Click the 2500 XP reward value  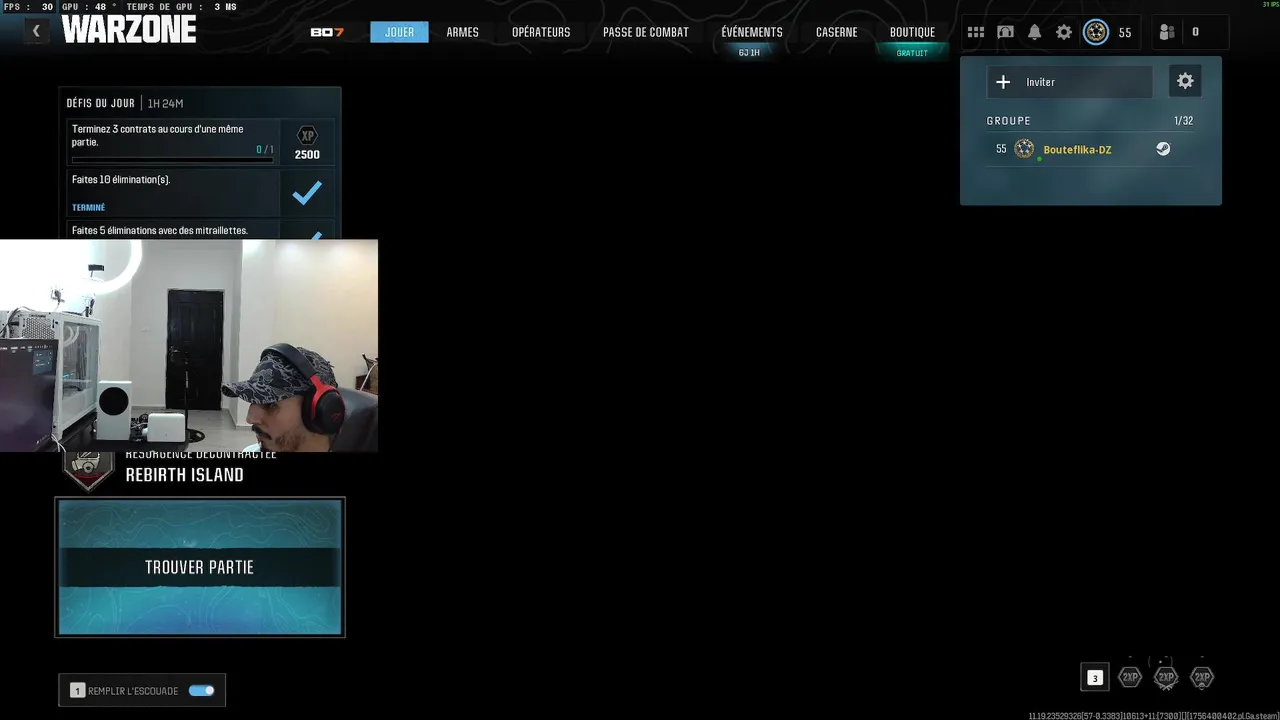pos(307,155)
